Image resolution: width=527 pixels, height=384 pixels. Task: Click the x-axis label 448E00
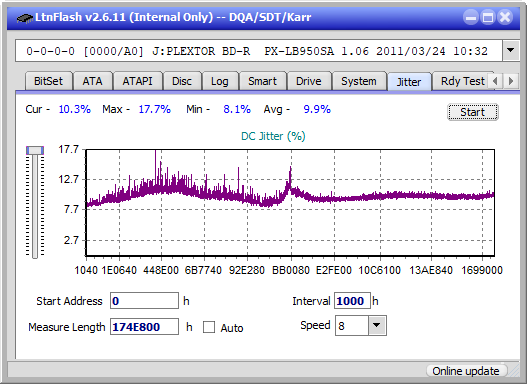tap(161, 270)
